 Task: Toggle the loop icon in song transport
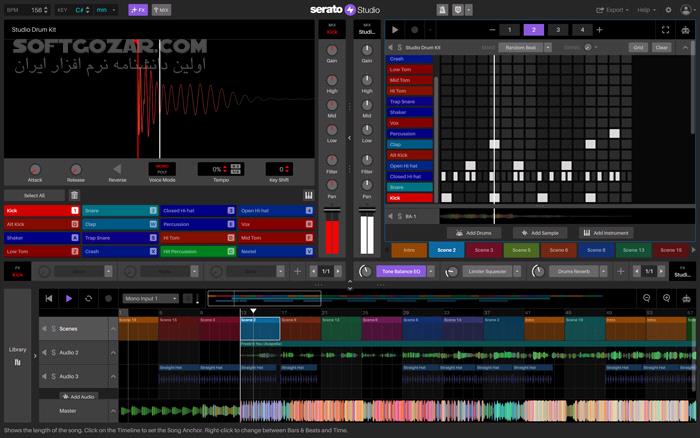tap(88, 299)
